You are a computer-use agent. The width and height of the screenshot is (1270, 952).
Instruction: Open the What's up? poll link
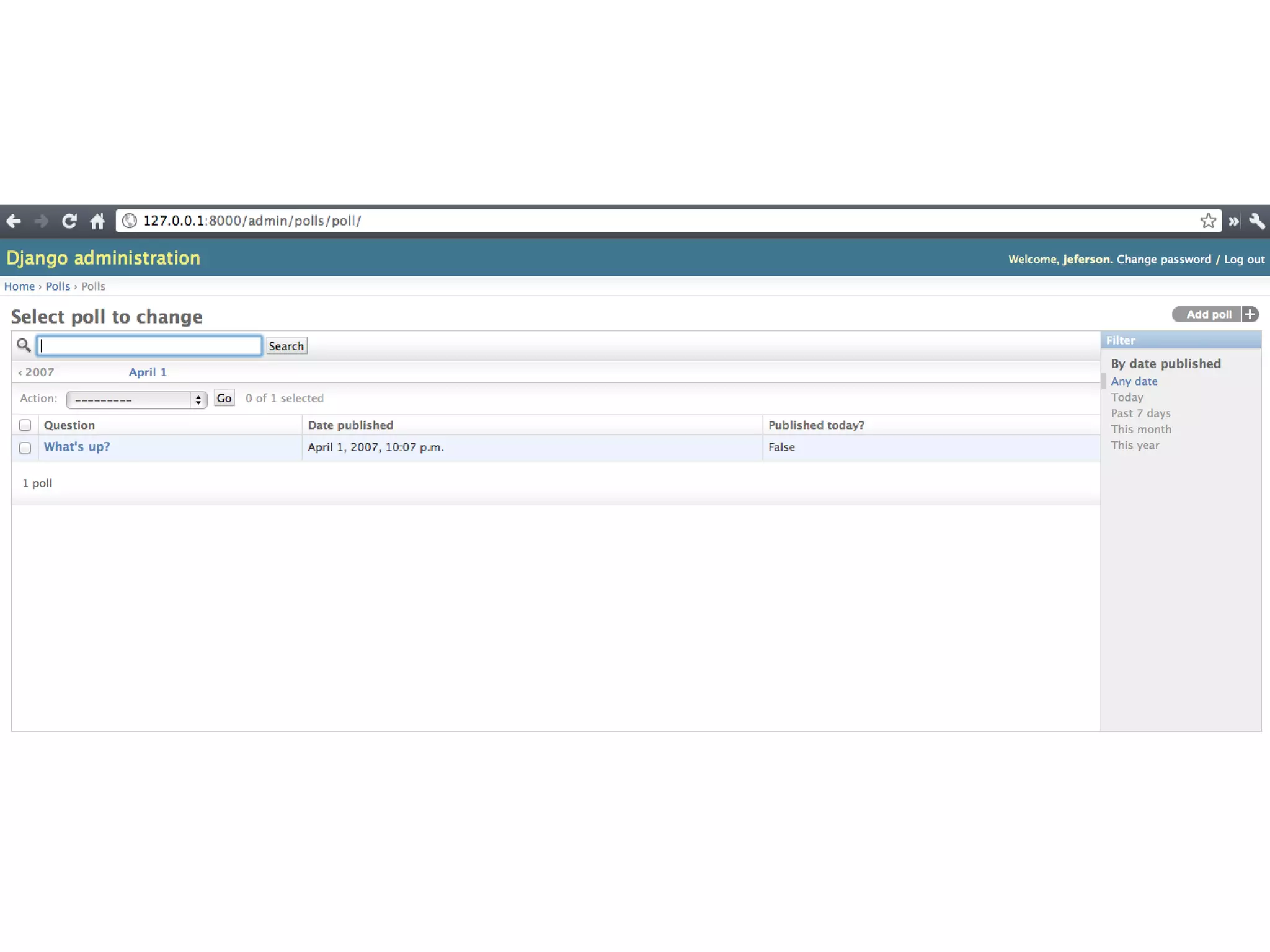[x=77, y=447]
